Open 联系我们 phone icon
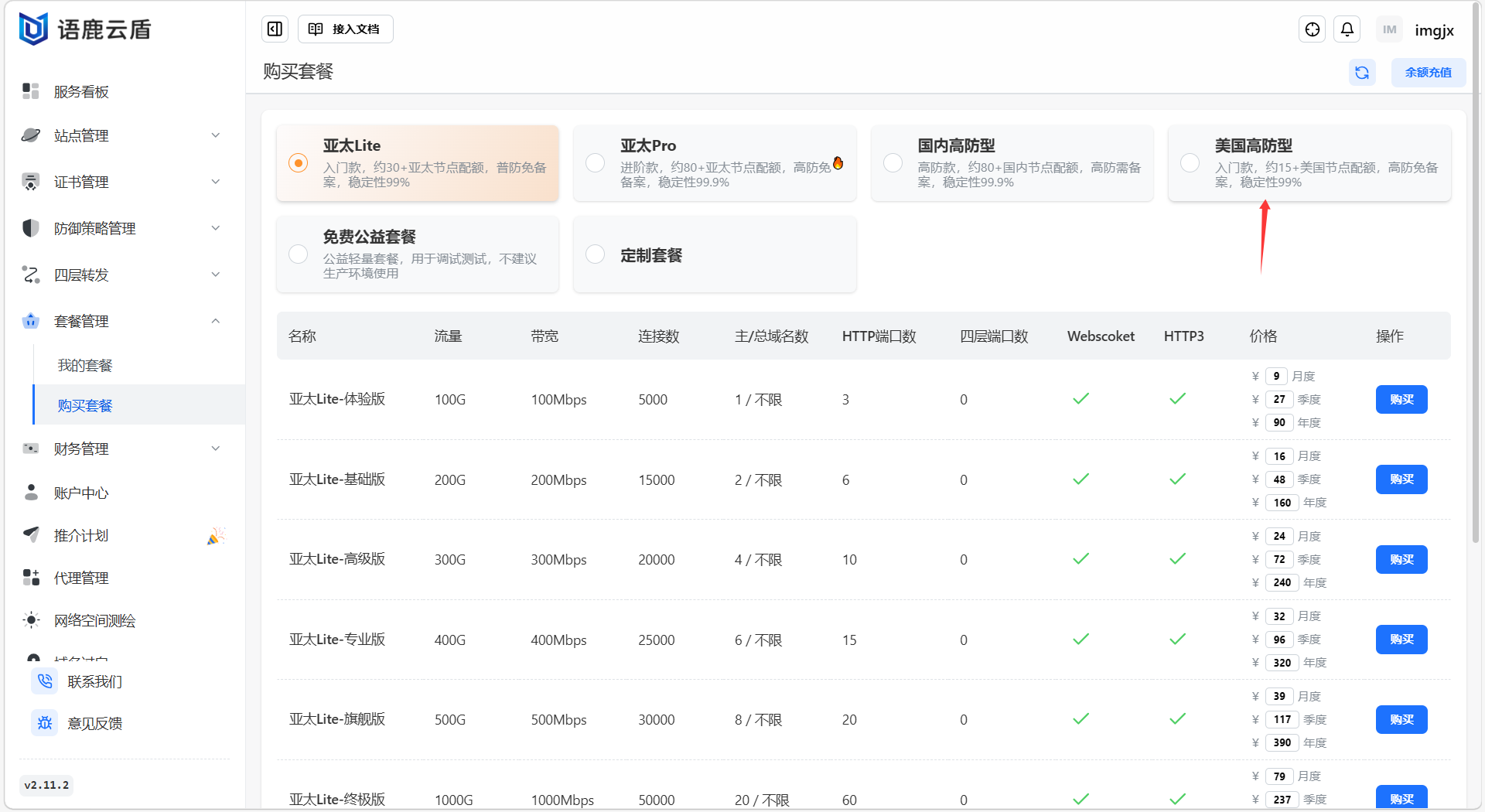This screenshot has height=812, width=1485. click(x=45, y=681)
